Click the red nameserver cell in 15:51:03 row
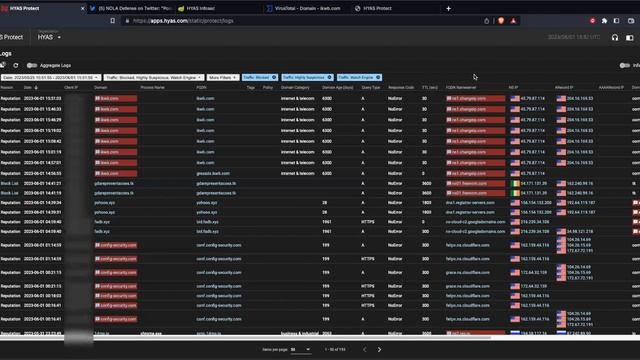Screen dimensions: 640x360 (475, 99)
